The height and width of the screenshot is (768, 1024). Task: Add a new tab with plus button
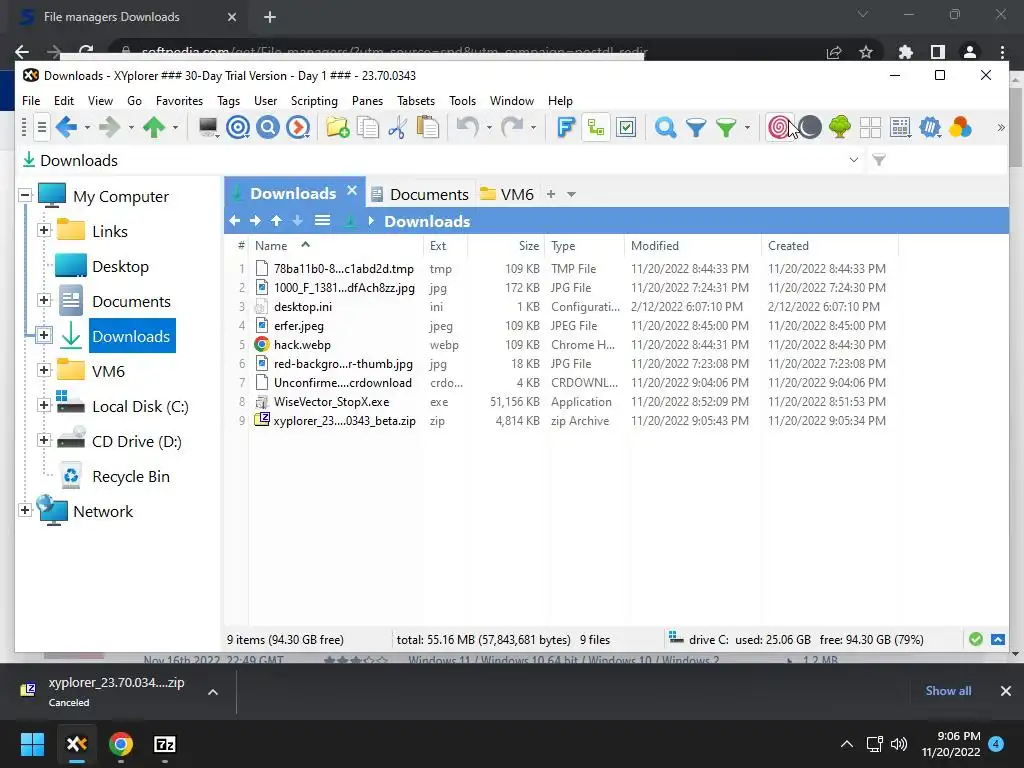coord(551,194)
